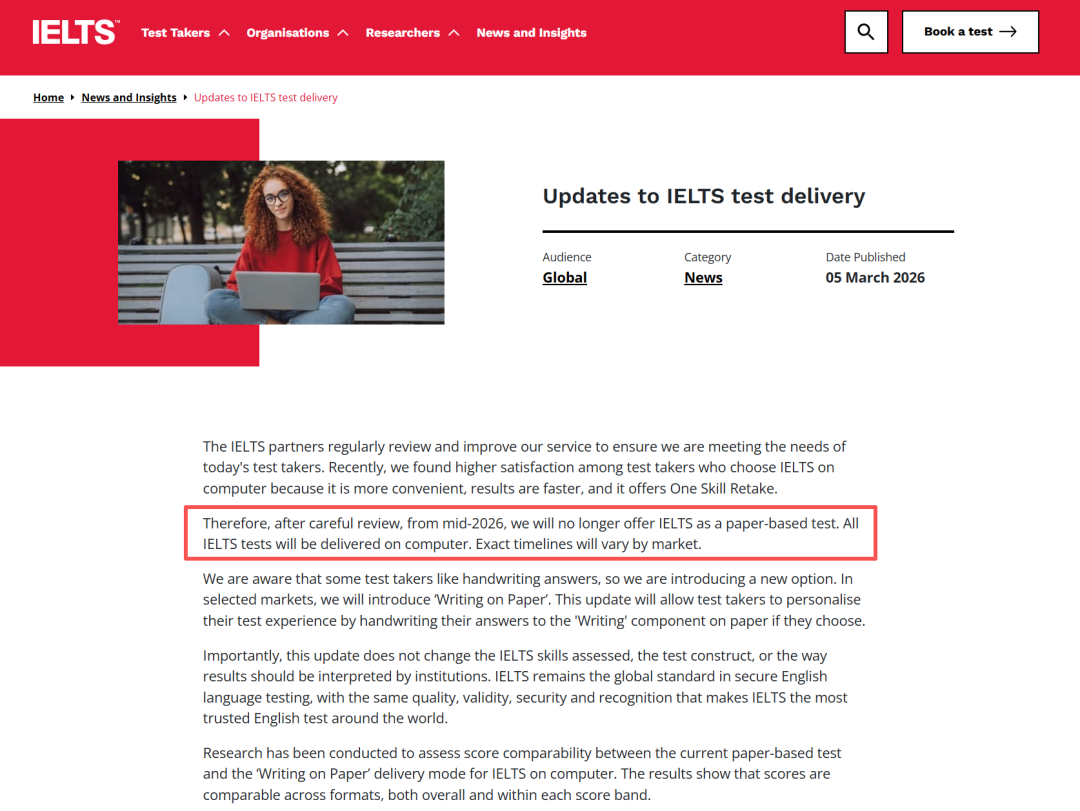Screen dimensions: 1080x811
Task: Open News and Insights in the top navigation
Action: pos(531,33)
